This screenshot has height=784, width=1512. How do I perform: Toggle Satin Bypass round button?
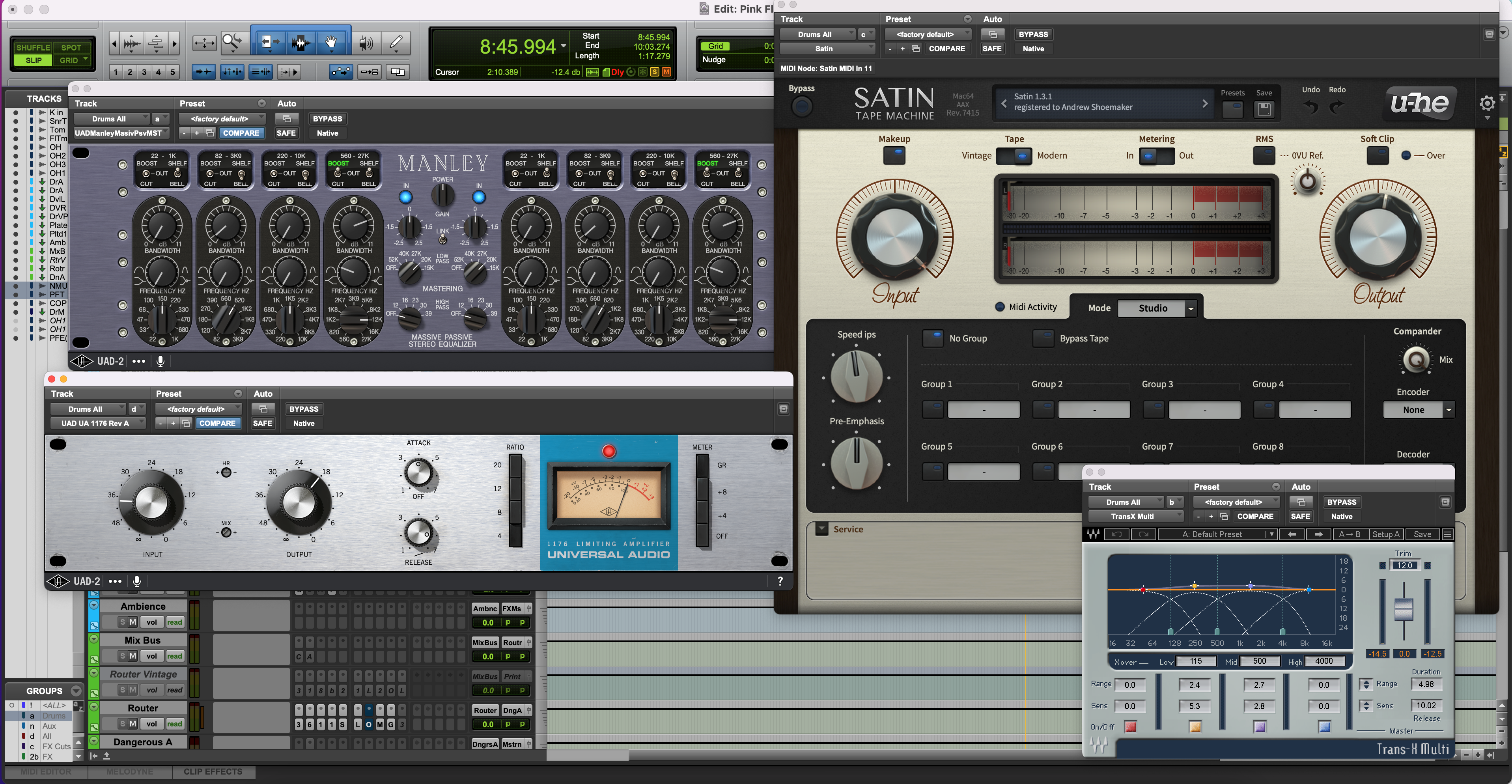click(802, 106)
